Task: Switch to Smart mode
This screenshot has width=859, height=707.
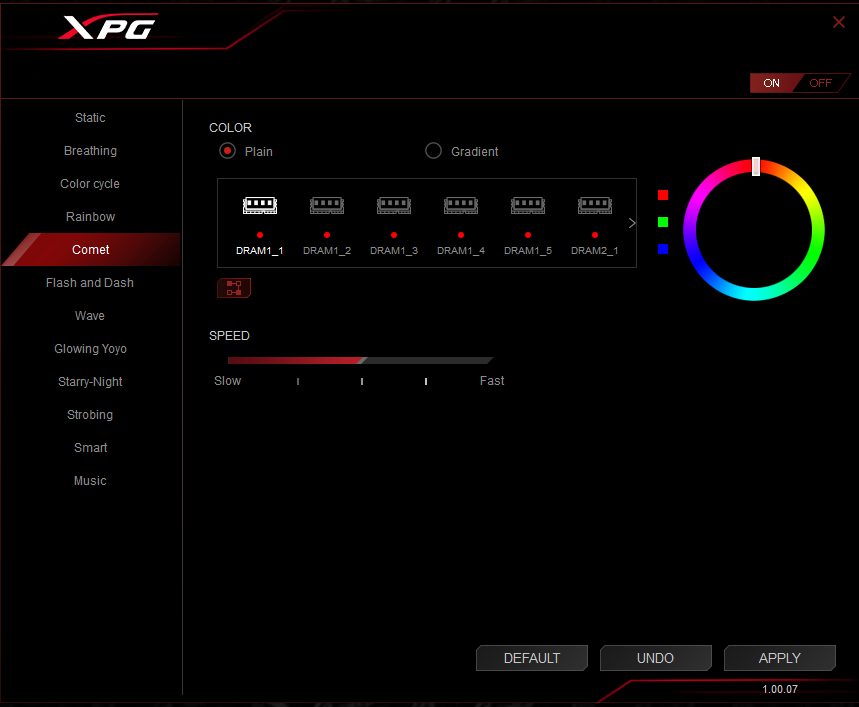Action: click(x=90, y=447)
